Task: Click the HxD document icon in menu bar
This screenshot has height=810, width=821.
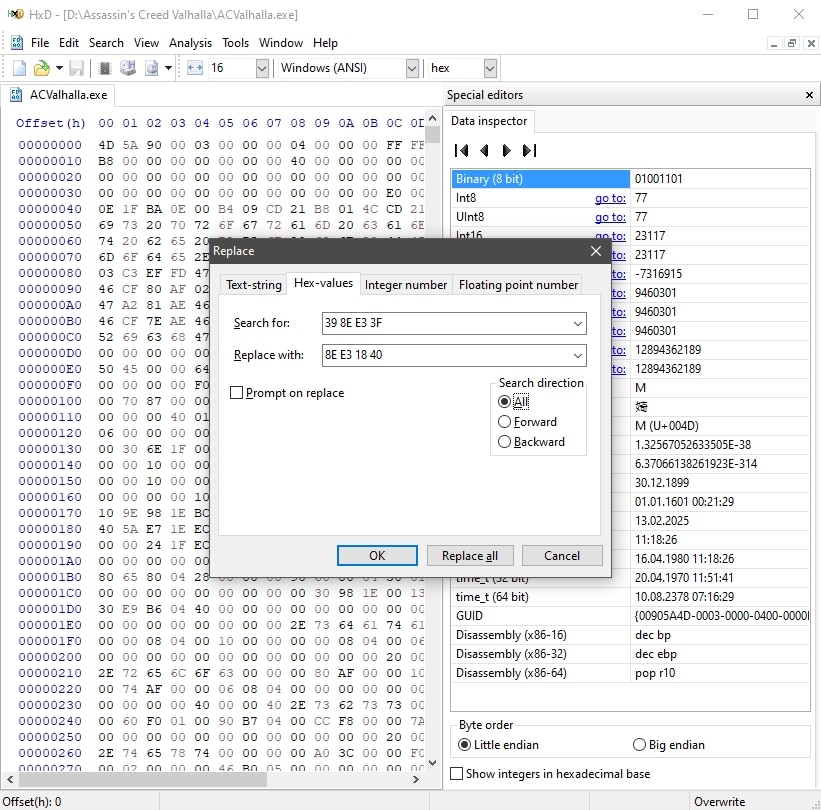Action: (17, 43)
